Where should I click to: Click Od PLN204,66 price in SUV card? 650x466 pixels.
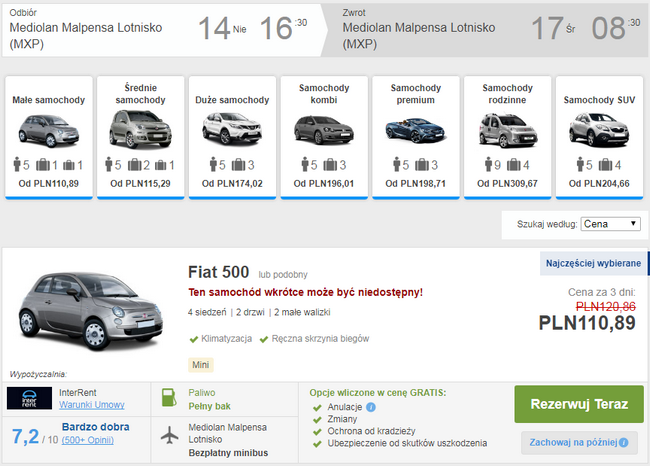(599, 183)
